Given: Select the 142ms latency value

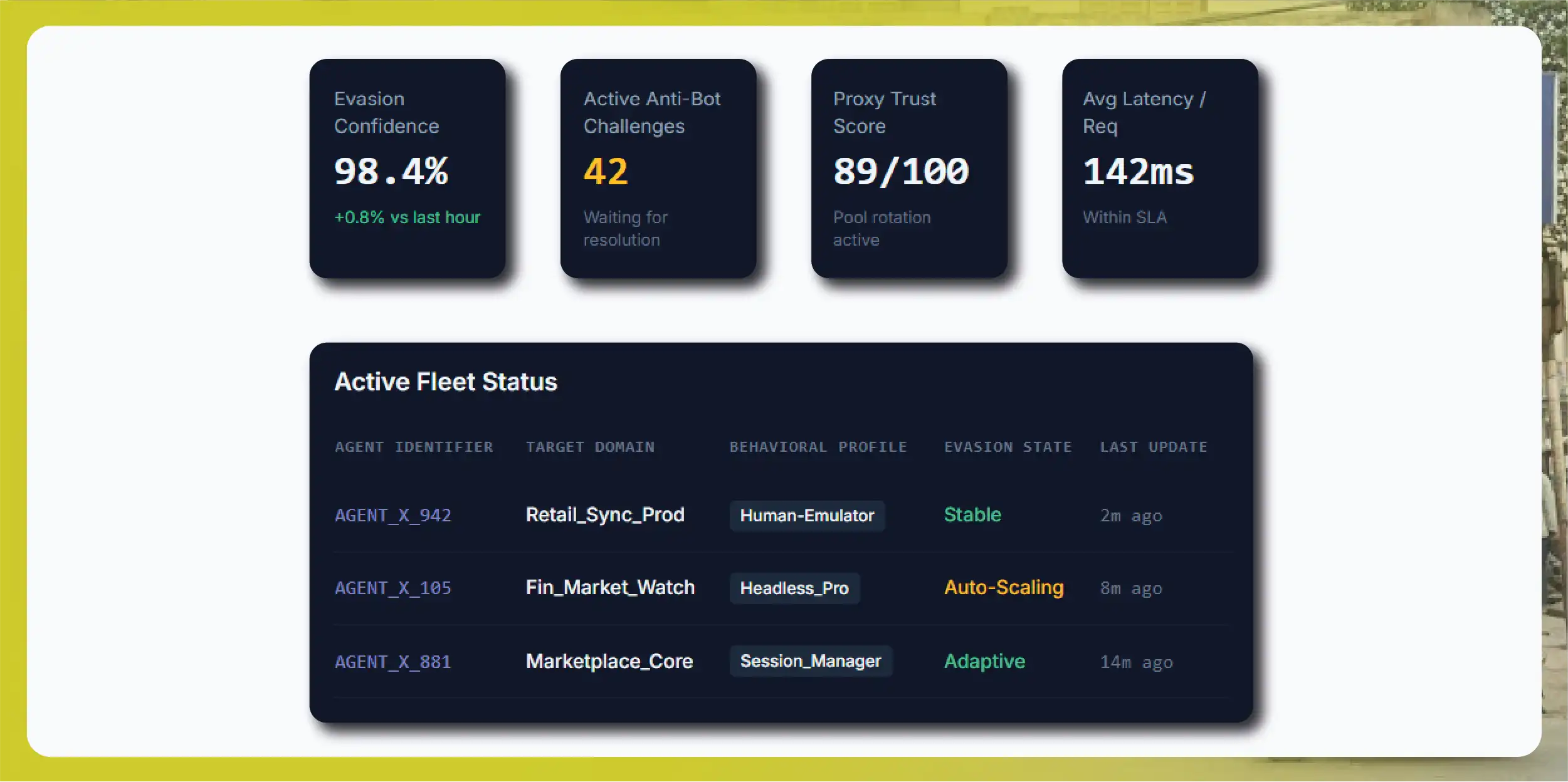Looking at the screenshot, I should (1139, 172).
